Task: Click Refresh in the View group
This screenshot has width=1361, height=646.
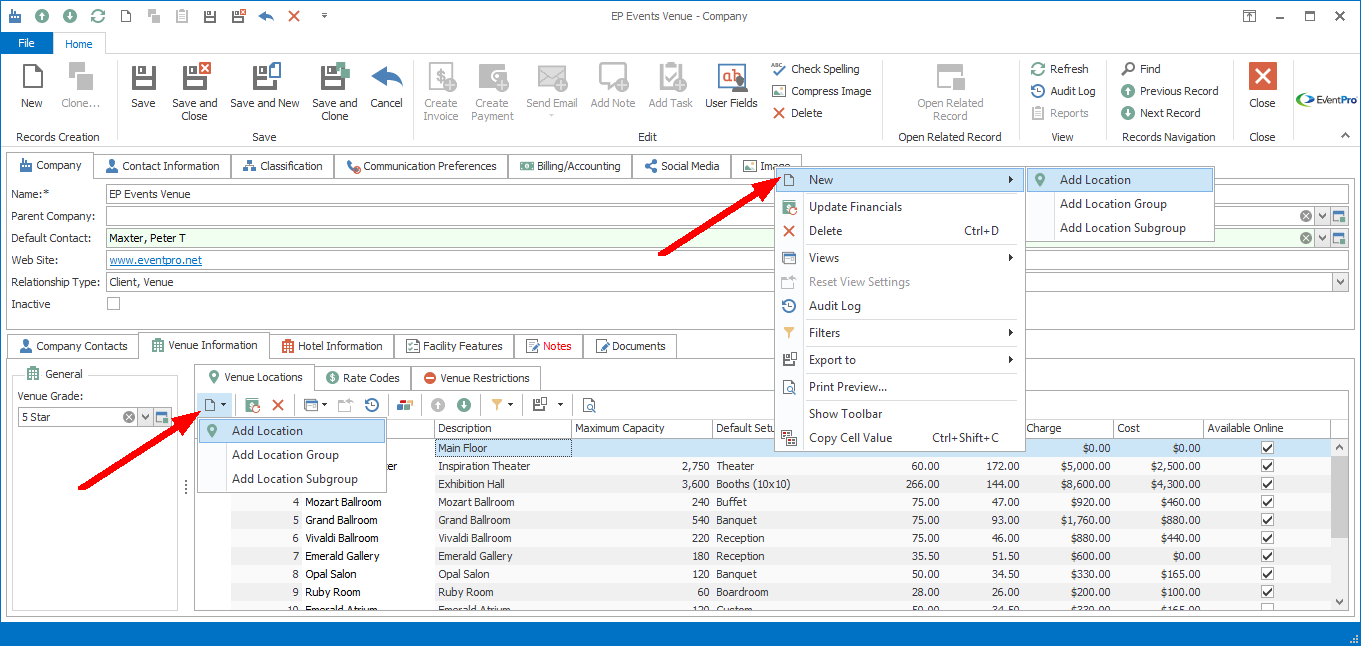Action: pos(1059,69)
